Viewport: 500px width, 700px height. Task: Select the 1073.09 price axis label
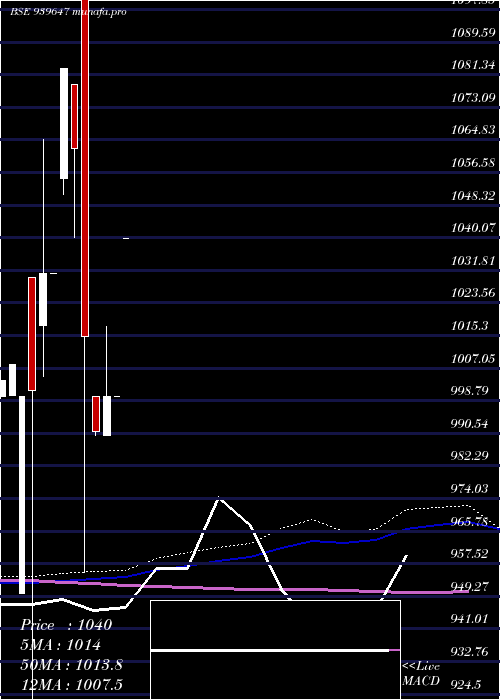(x=473, y=97)
